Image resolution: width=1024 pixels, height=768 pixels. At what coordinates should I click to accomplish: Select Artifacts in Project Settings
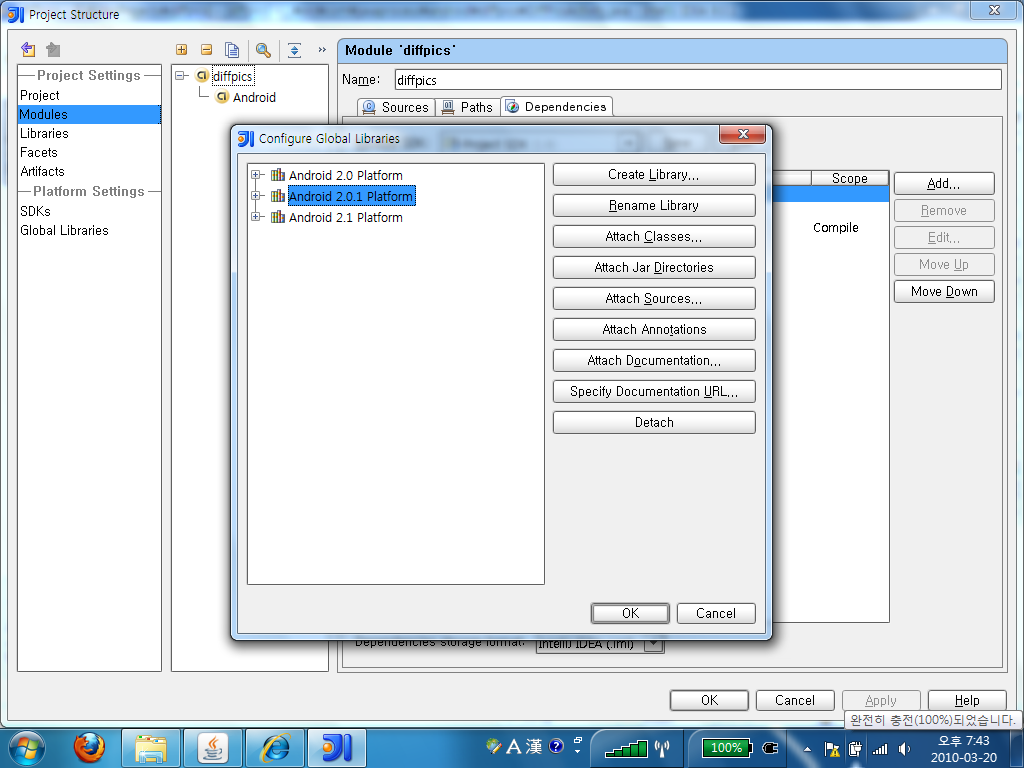[42, 171]
